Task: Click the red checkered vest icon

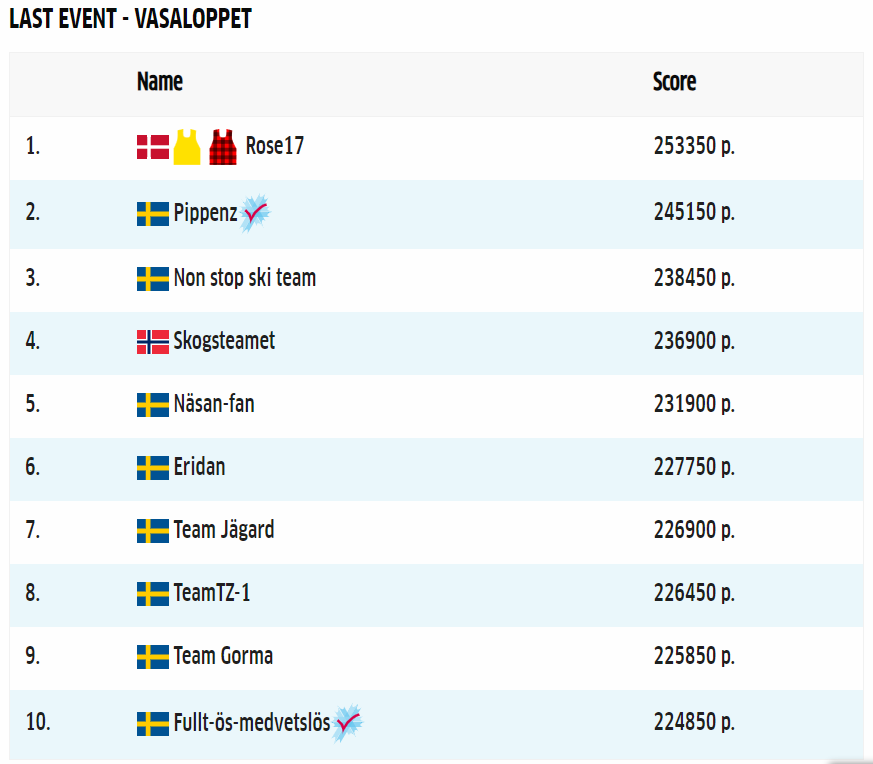Action: (223, 147)
